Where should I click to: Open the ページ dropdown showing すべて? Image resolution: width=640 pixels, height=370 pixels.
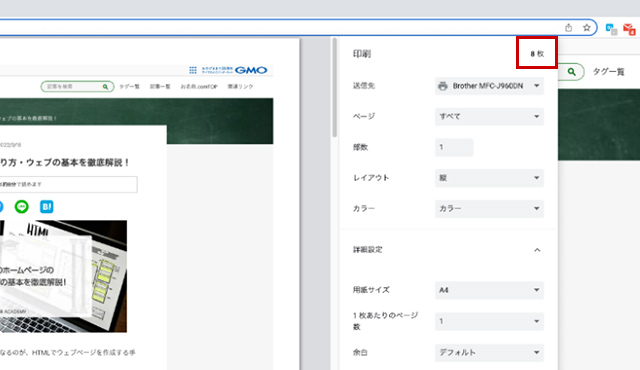489,117
